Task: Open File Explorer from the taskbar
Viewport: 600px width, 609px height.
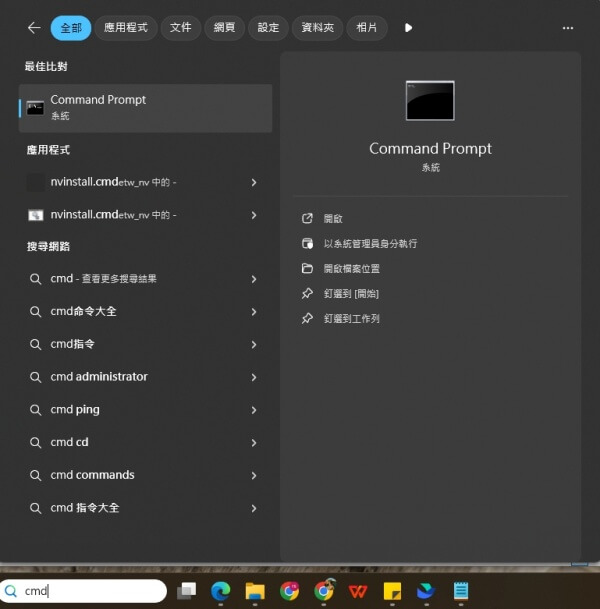Action: click(255, 591)
